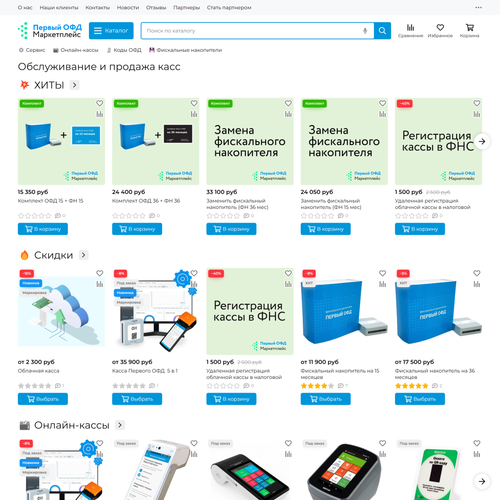Open Новости in the top menu

128,7
